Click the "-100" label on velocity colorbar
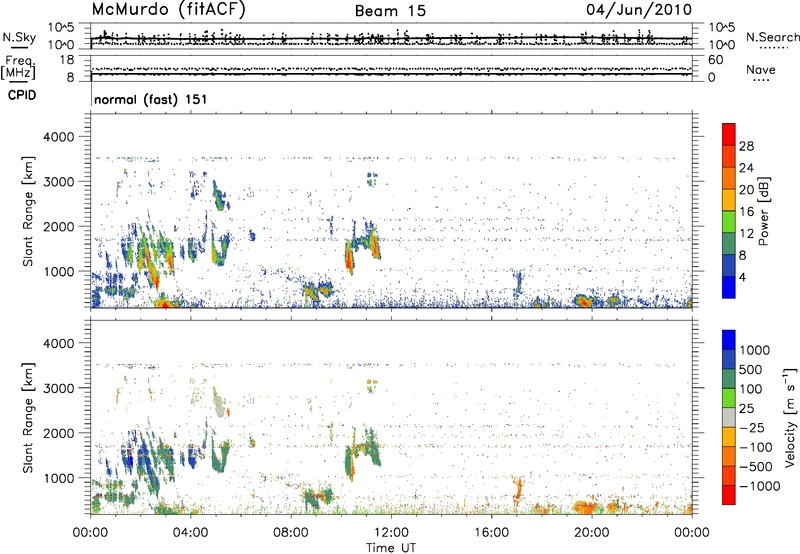Viewport: 800px width, 554px height. 754,447
